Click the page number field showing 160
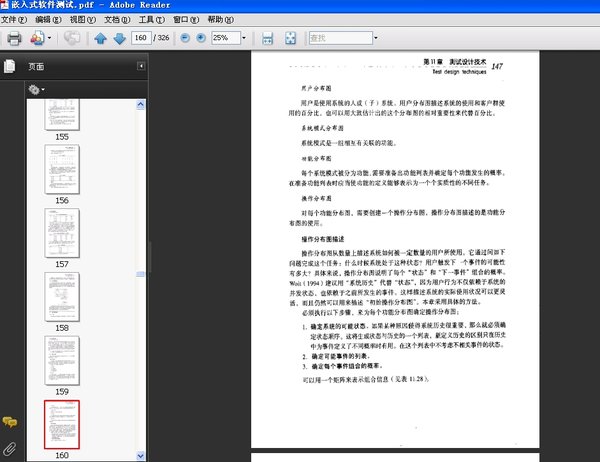 click(141, 38)
